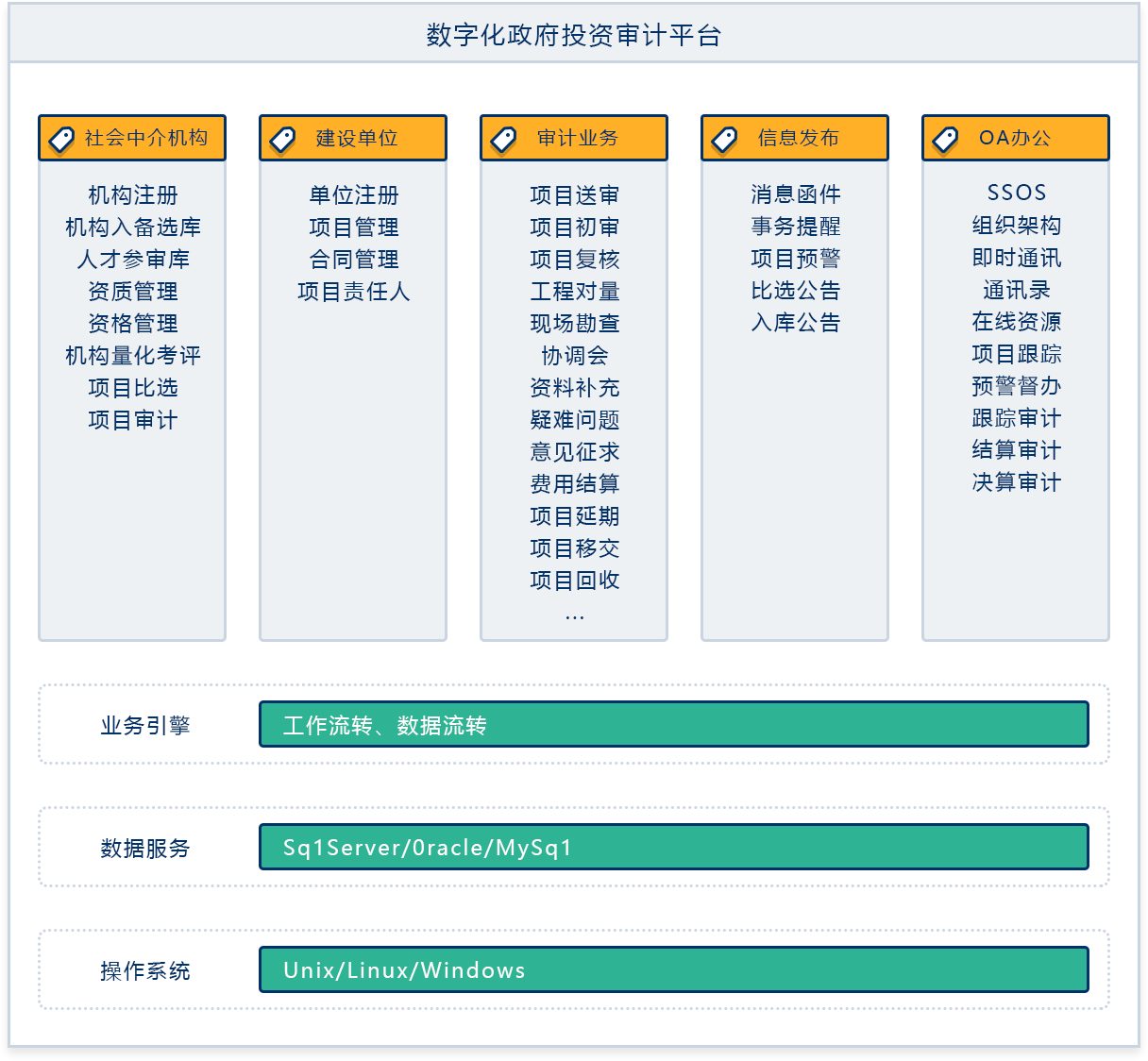The width and height of the screenshot is (1148, 1061).
Task: Open 项目回收 item
Action: pyautogui.click(x=575, y=581)
